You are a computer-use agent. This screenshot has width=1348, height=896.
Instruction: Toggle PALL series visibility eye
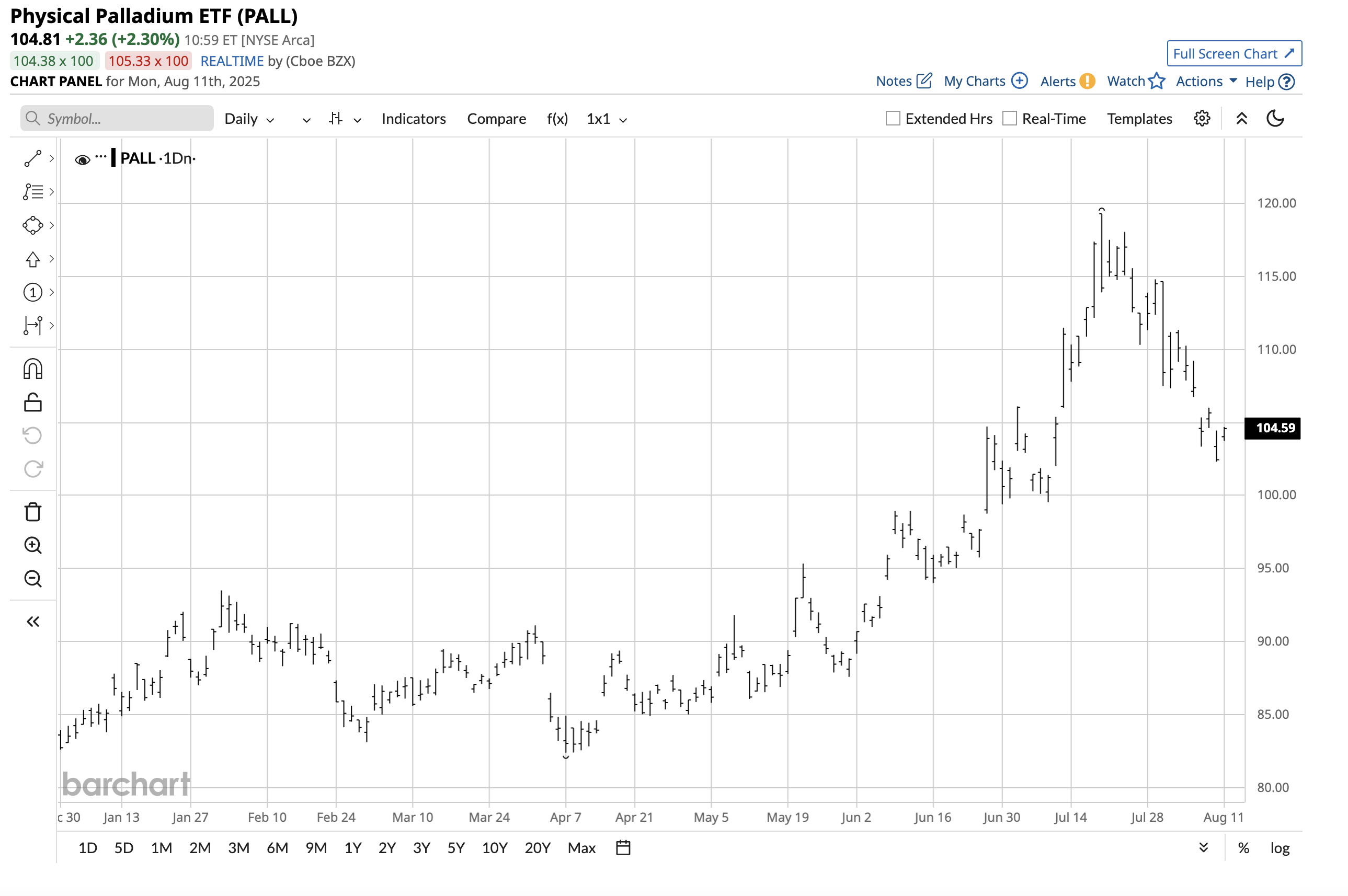[82, 159]
